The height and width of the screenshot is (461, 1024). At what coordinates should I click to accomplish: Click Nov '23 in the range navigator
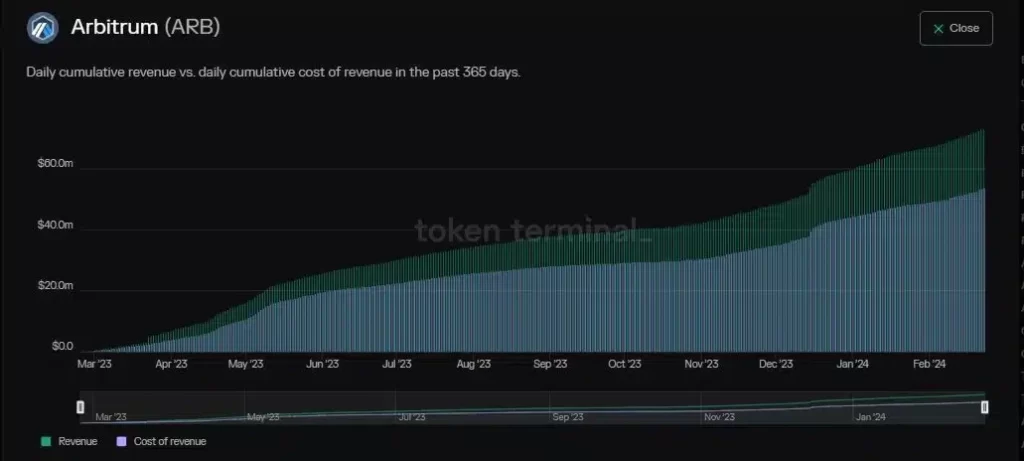[719, 417]
